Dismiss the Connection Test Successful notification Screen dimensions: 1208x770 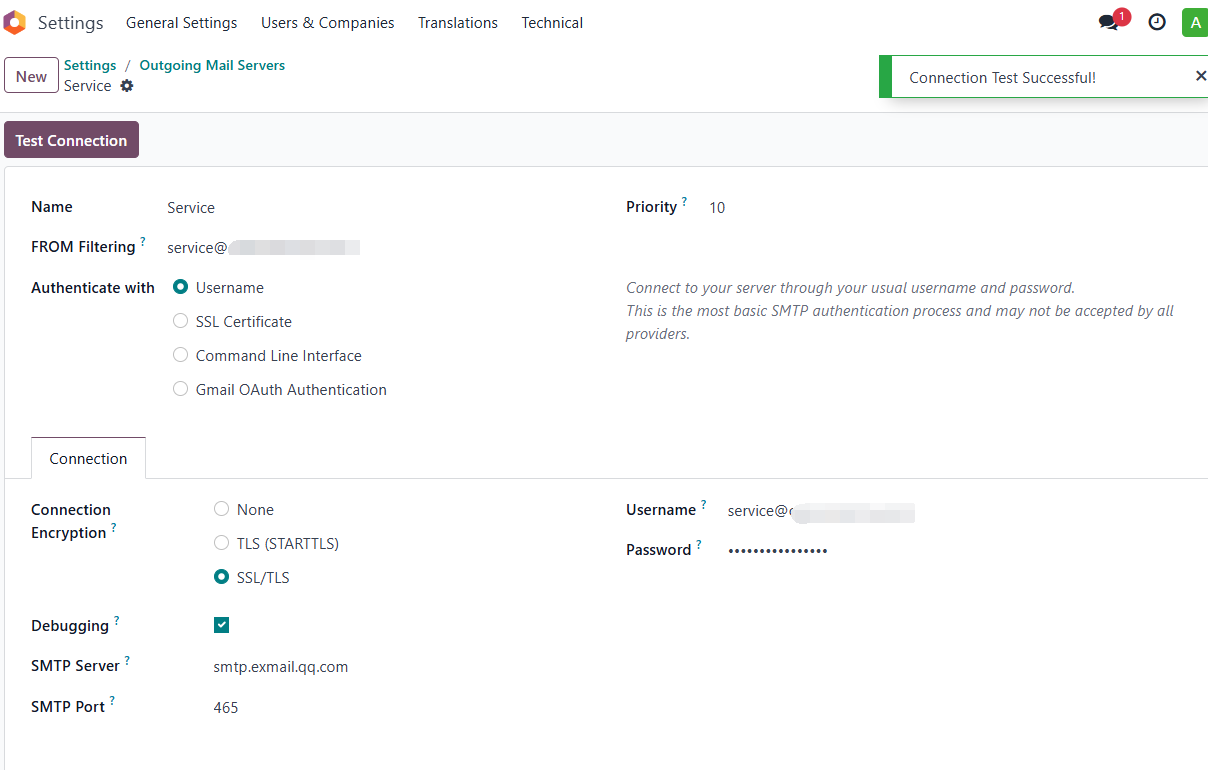1200,76
